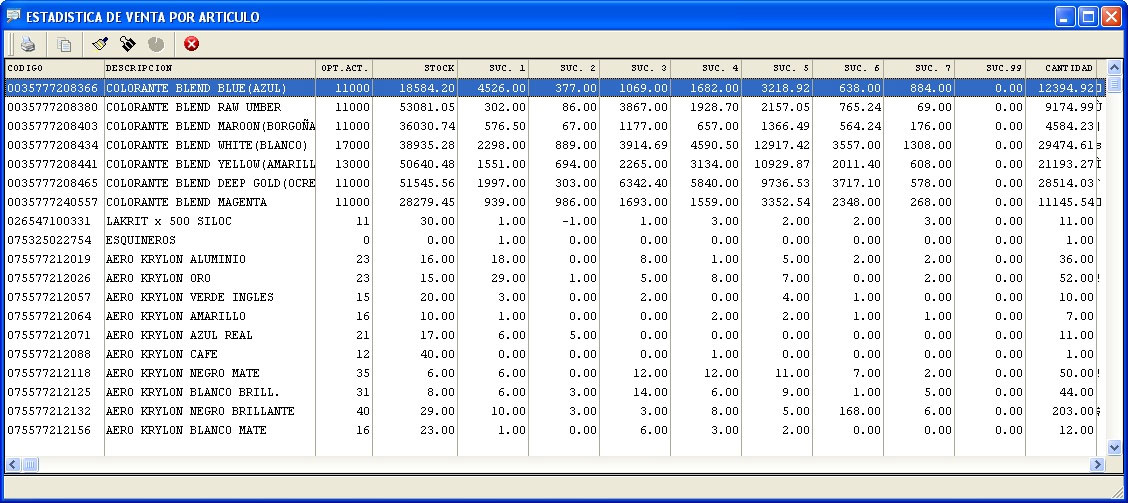Click the window title bar application icon

coord(13,16)
